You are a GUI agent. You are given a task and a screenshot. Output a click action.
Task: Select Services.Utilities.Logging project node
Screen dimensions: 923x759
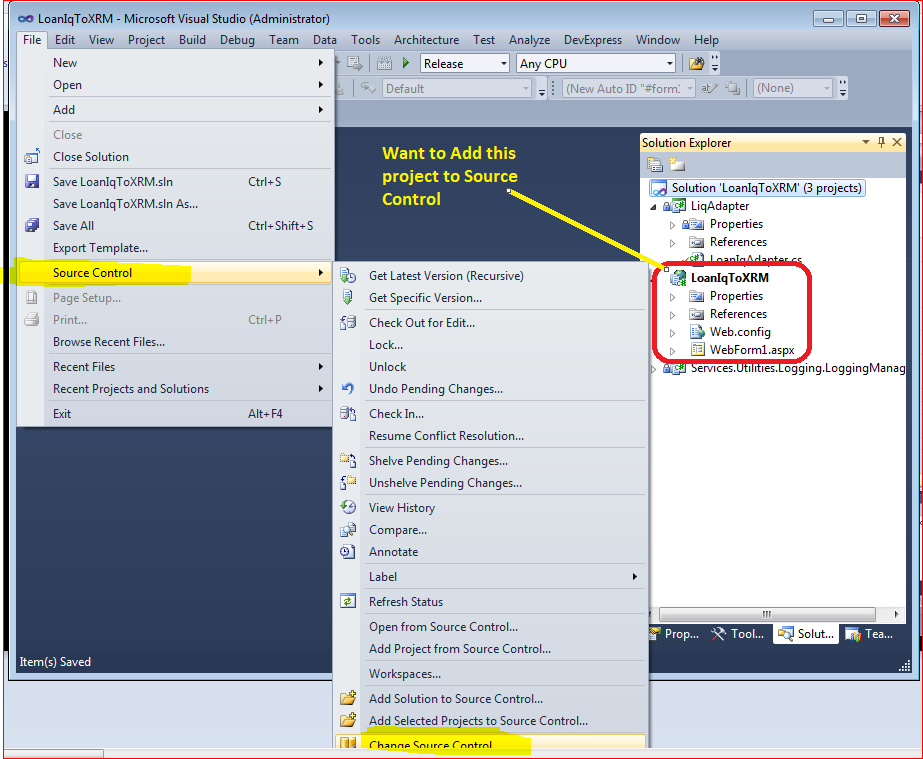click(798, 368)
